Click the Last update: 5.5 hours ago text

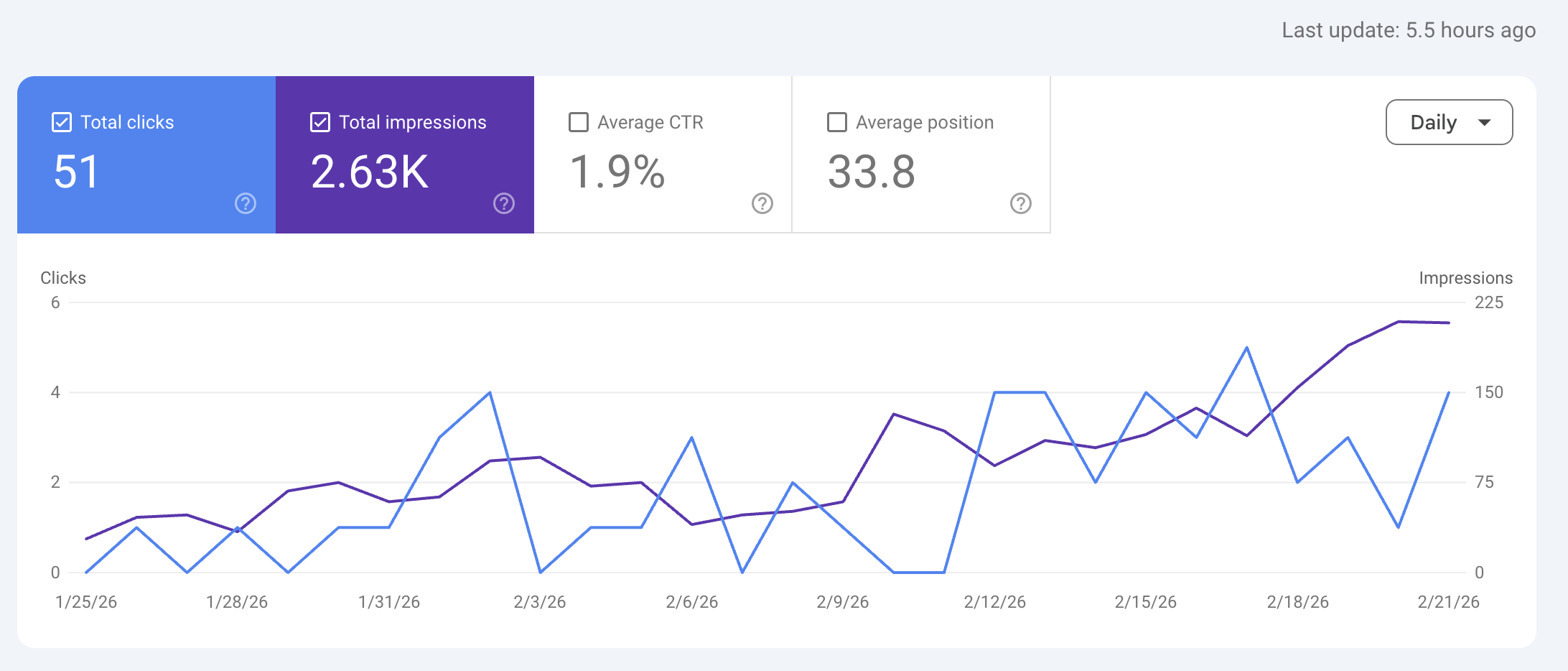pyautogui.click(x=1409, y=30)
